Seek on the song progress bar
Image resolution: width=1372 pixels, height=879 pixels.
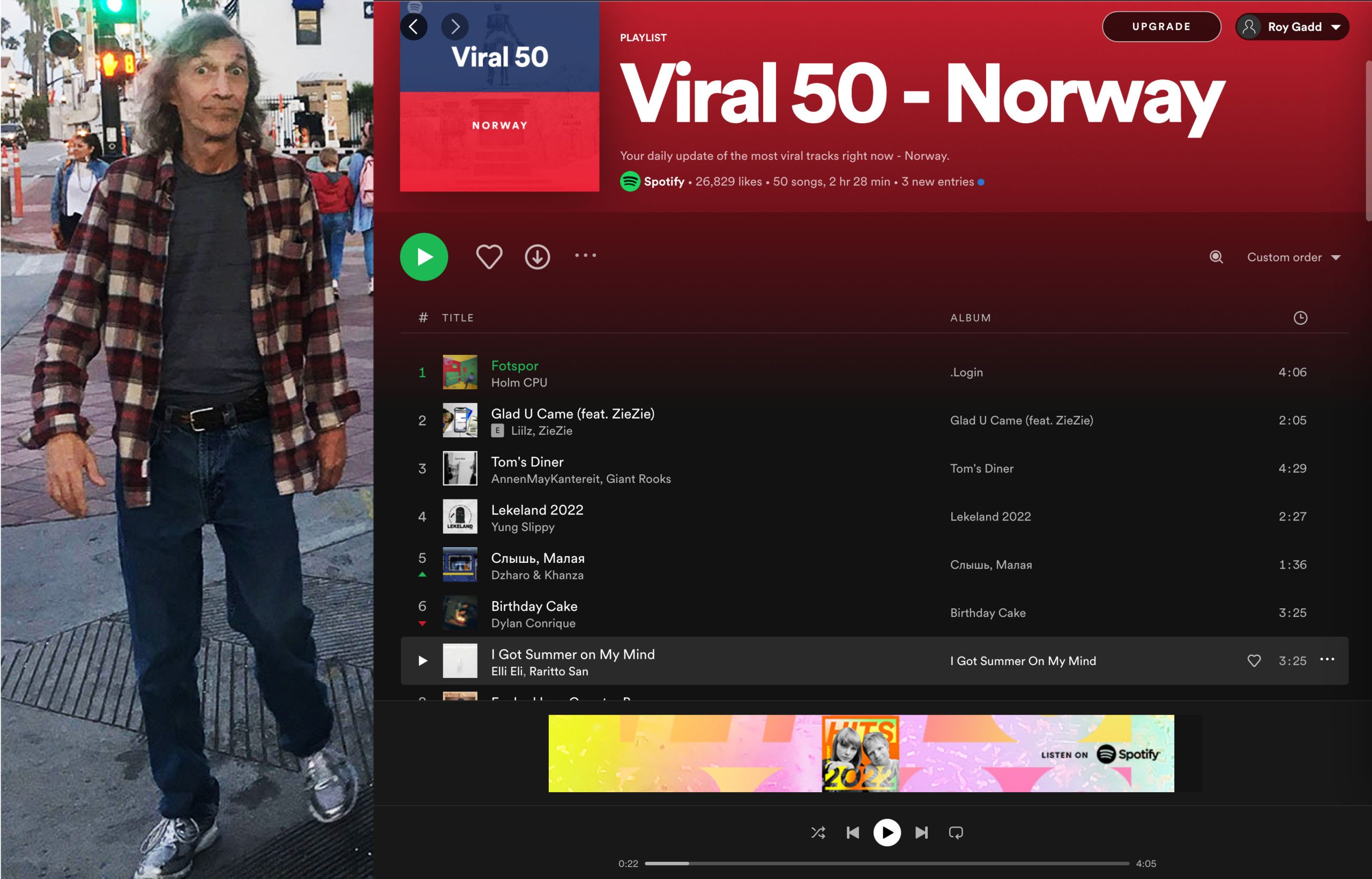point(886,863)
